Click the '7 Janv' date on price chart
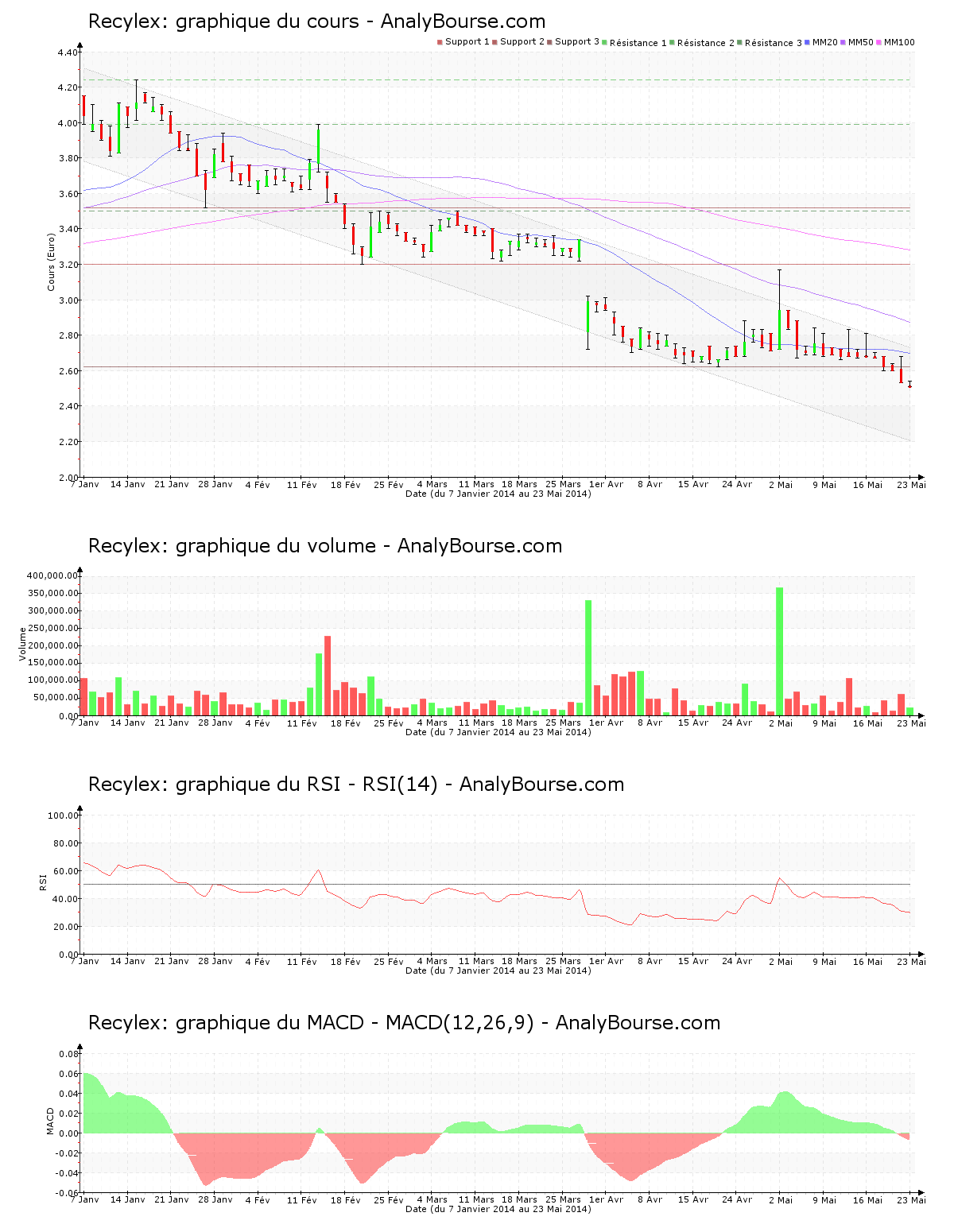This screenshot has height=1232, width=954. pos(85,484)
